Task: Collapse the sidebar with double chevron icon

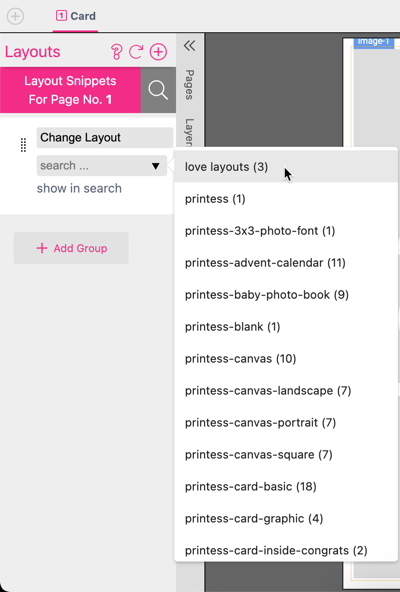Action: pyautogui.click(x=190, y=46)
